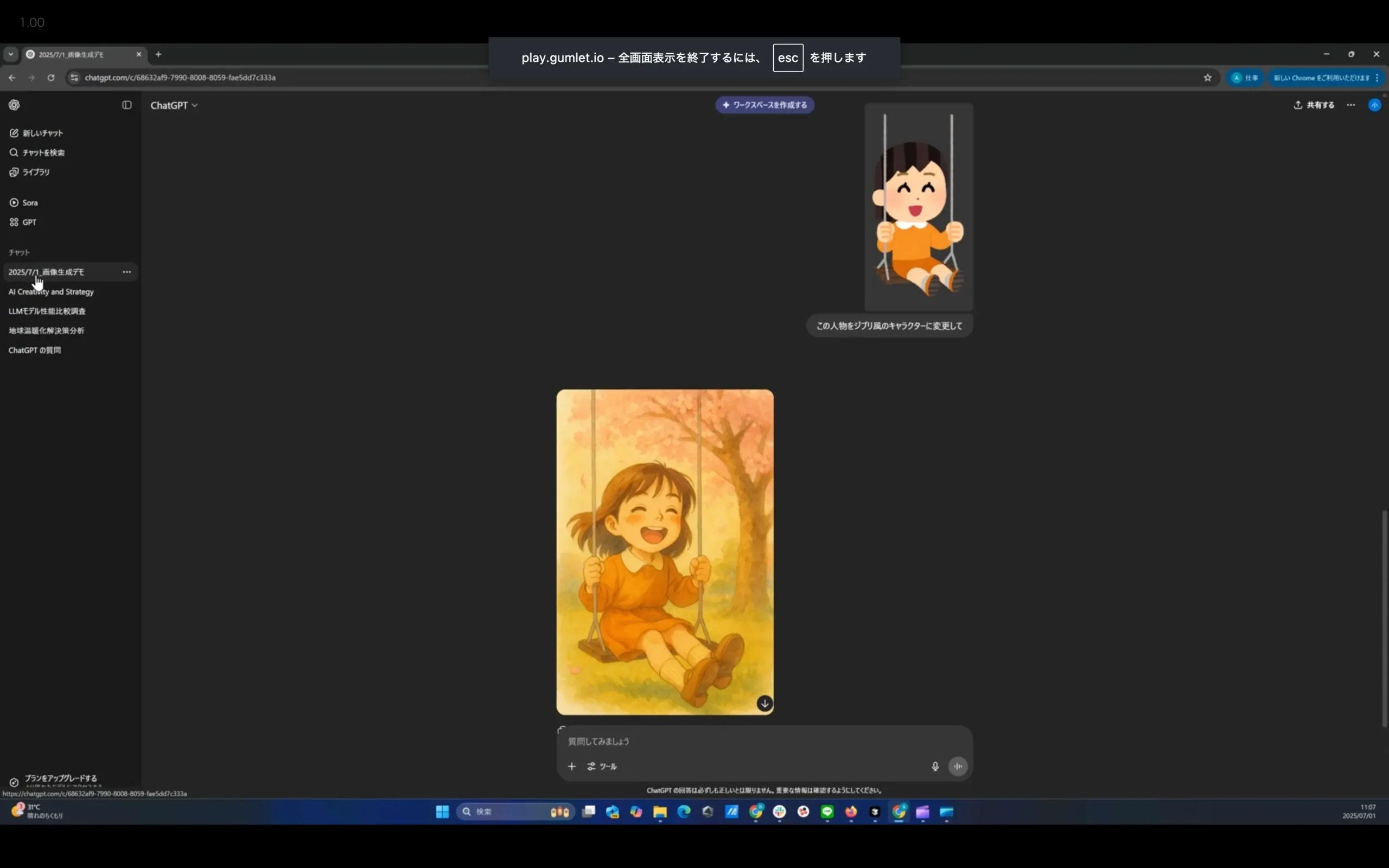
Task: Open the tab search dropdown arrow
Action: [x=10, y=55]
